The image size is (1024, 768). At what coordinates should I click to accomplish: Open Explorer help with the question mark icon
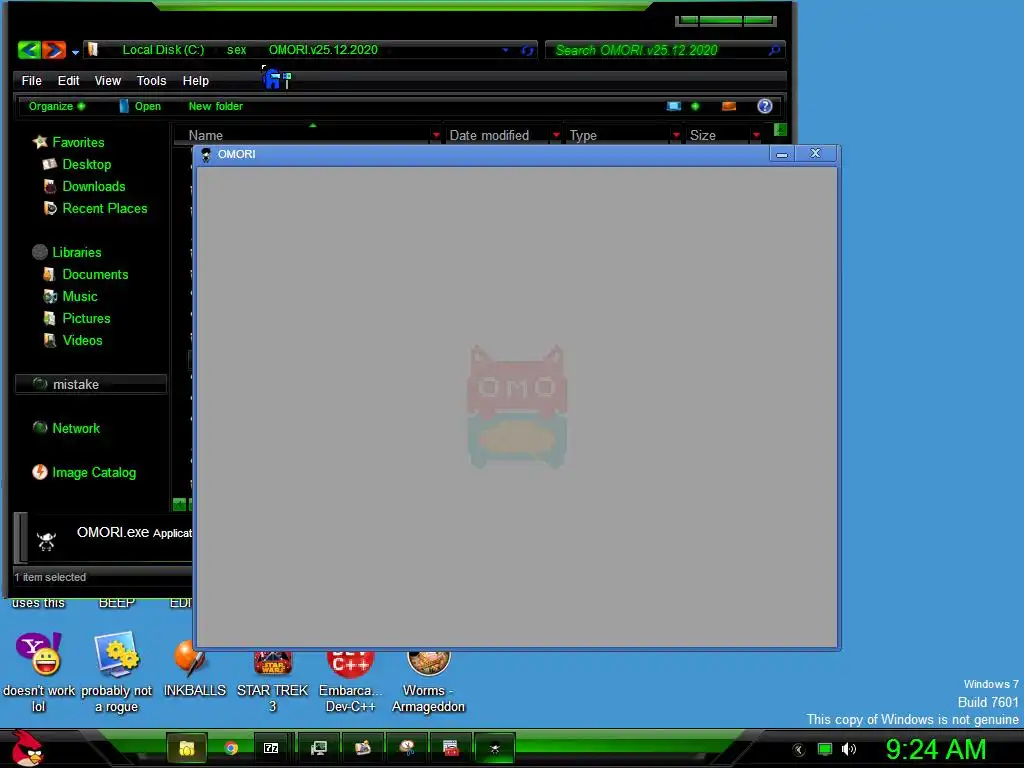point(765,106)
